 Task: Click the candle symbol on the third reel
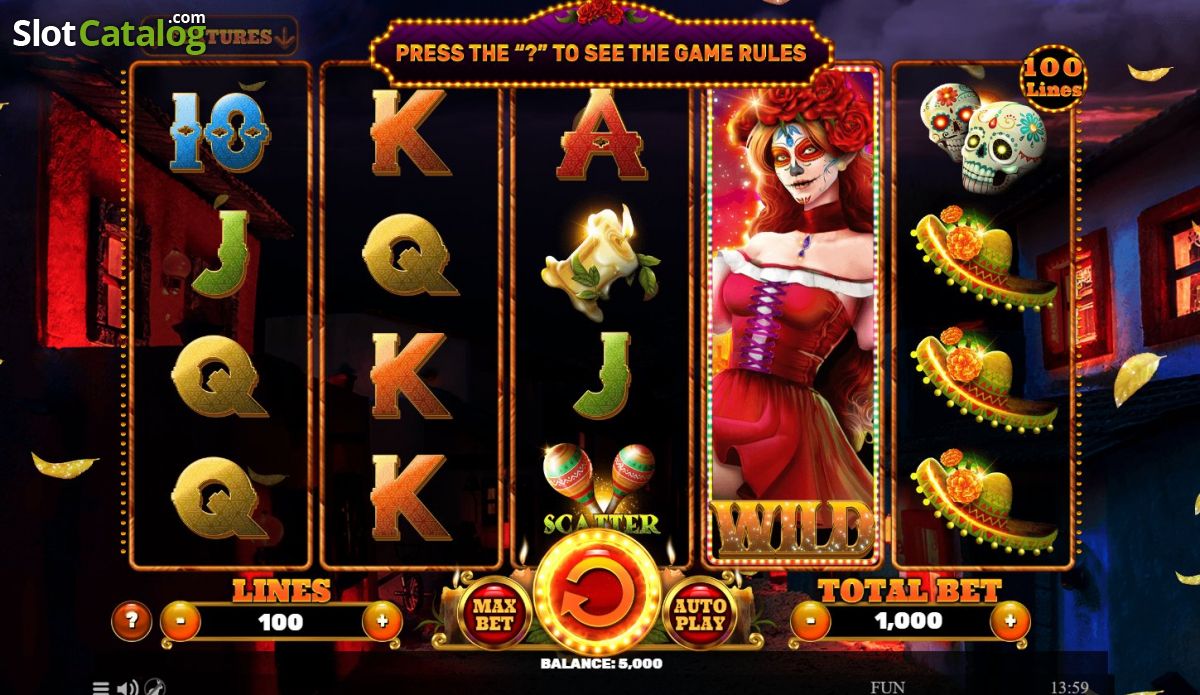[600, 255]
